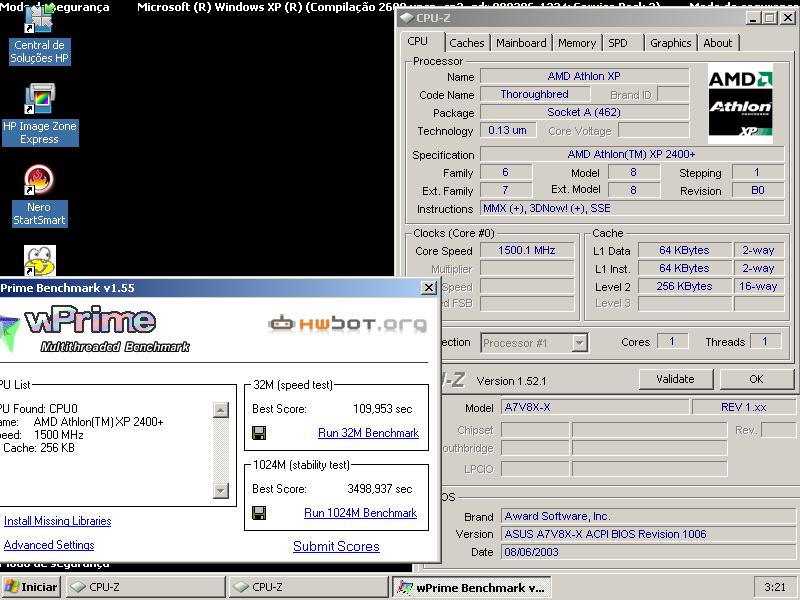
Task: Run the 32M Benchmark link
Action: 368,433
